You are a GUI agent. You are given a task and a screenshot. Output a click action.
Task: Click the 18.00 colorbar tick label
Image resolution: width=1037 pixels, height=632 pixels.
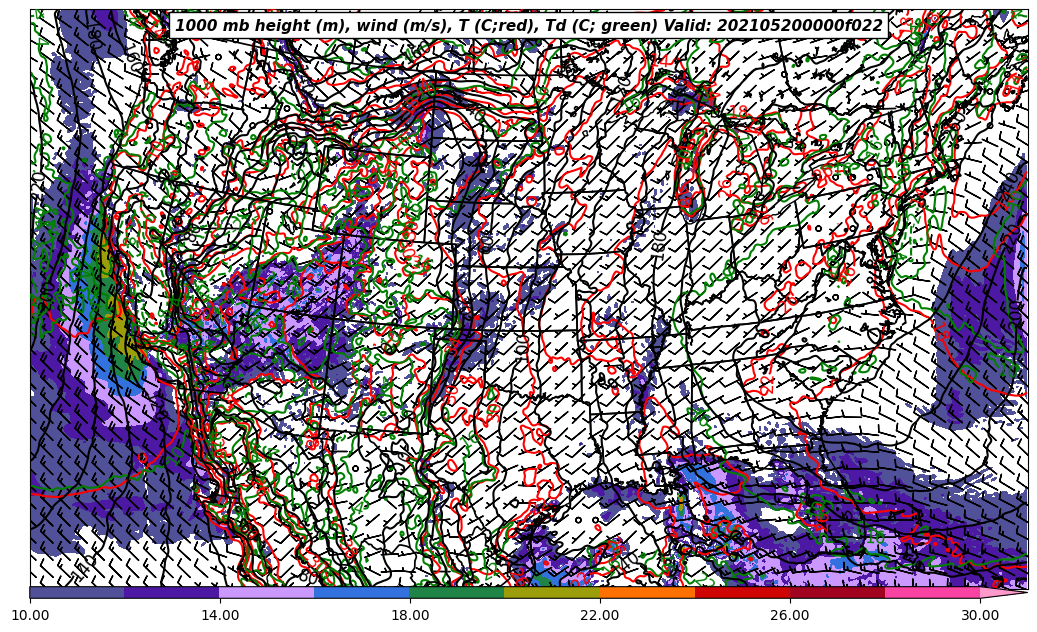coord(410,615)
